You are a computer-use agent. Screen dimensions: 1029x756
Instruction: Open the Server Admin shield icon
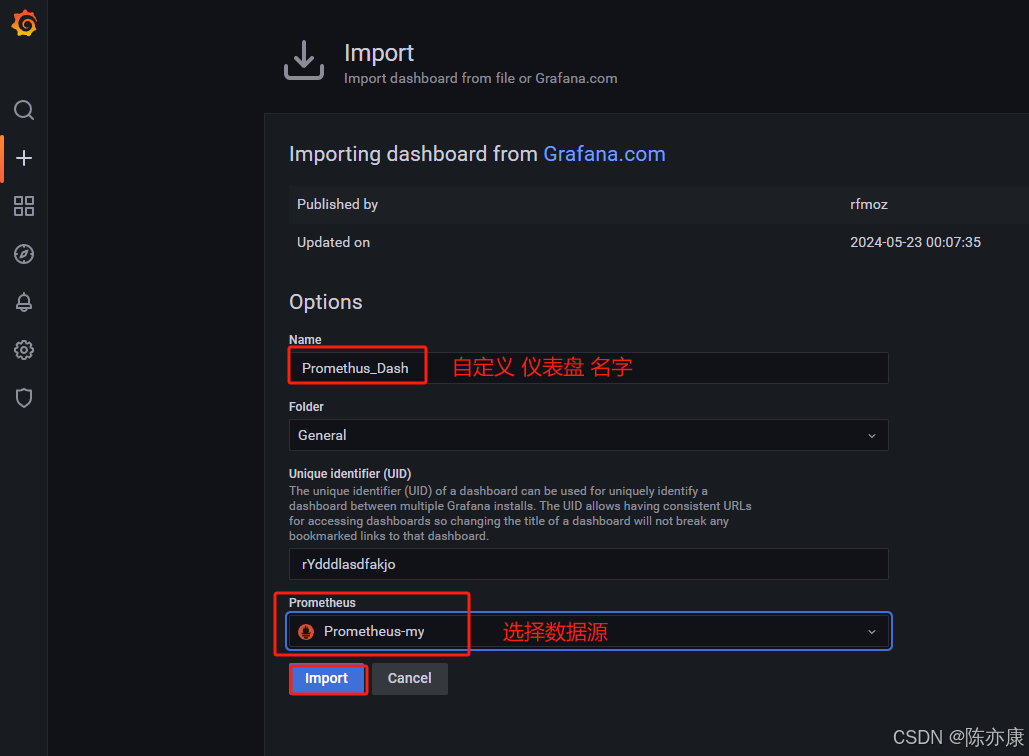(24, 398)
